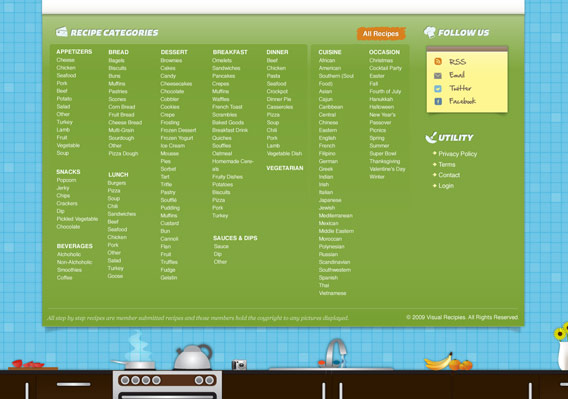
Task: Select the SNACKS category heading
Action: [68, 172]
